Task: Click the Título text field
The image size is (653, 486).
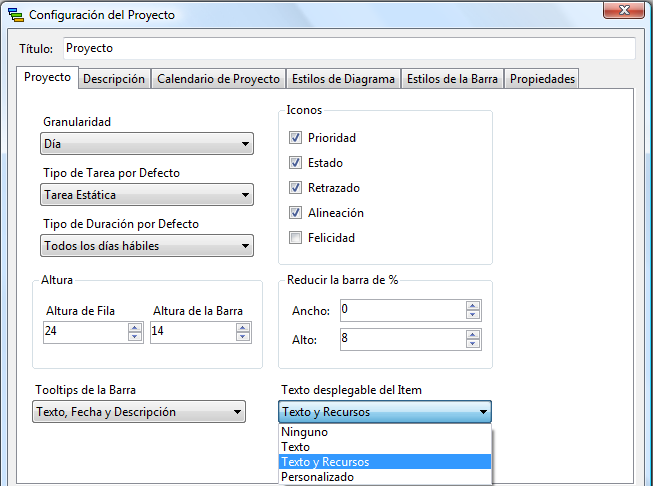Action: tap(349, 48)
